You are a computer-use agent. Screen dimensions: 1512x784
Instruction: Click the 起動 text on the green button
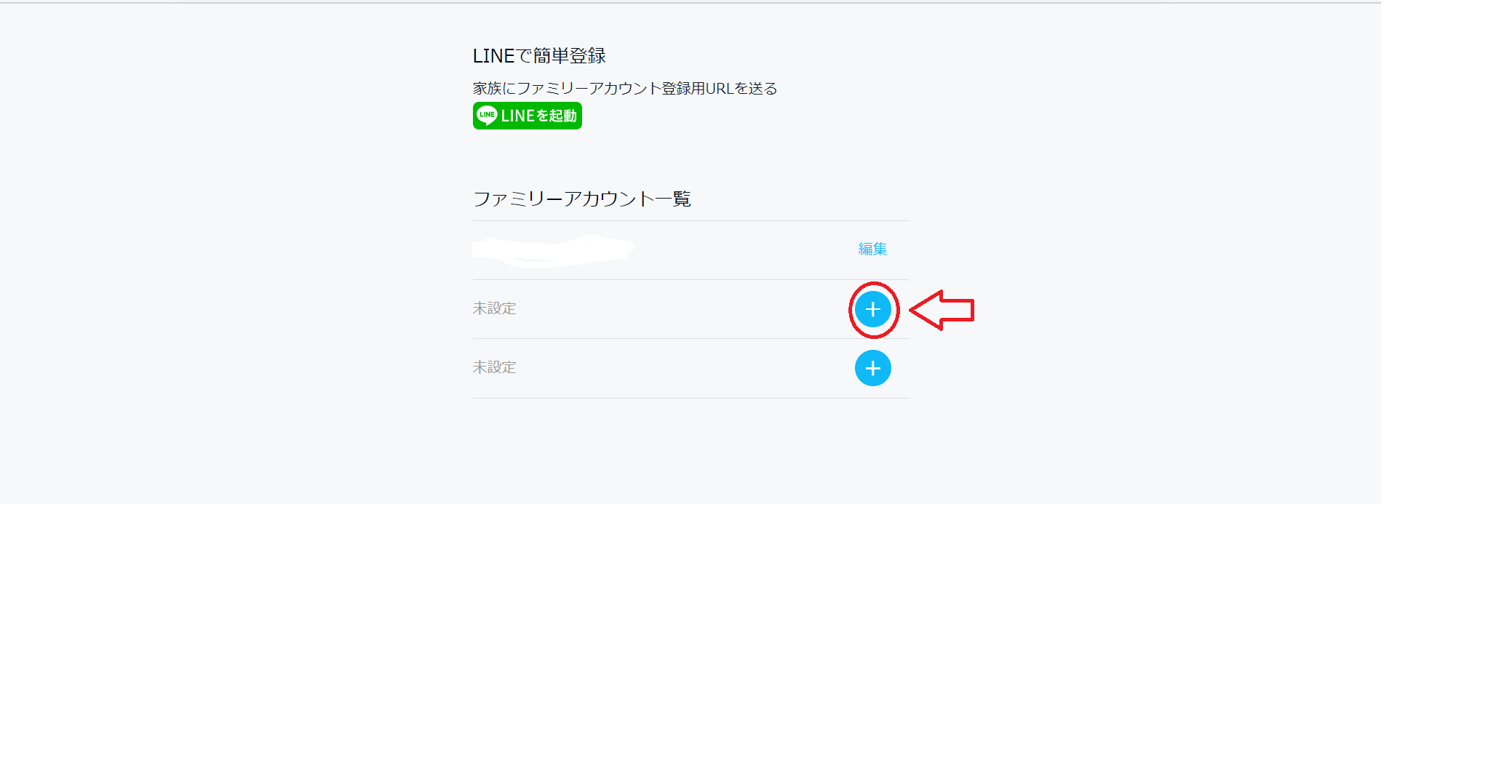tap(563, 116)
